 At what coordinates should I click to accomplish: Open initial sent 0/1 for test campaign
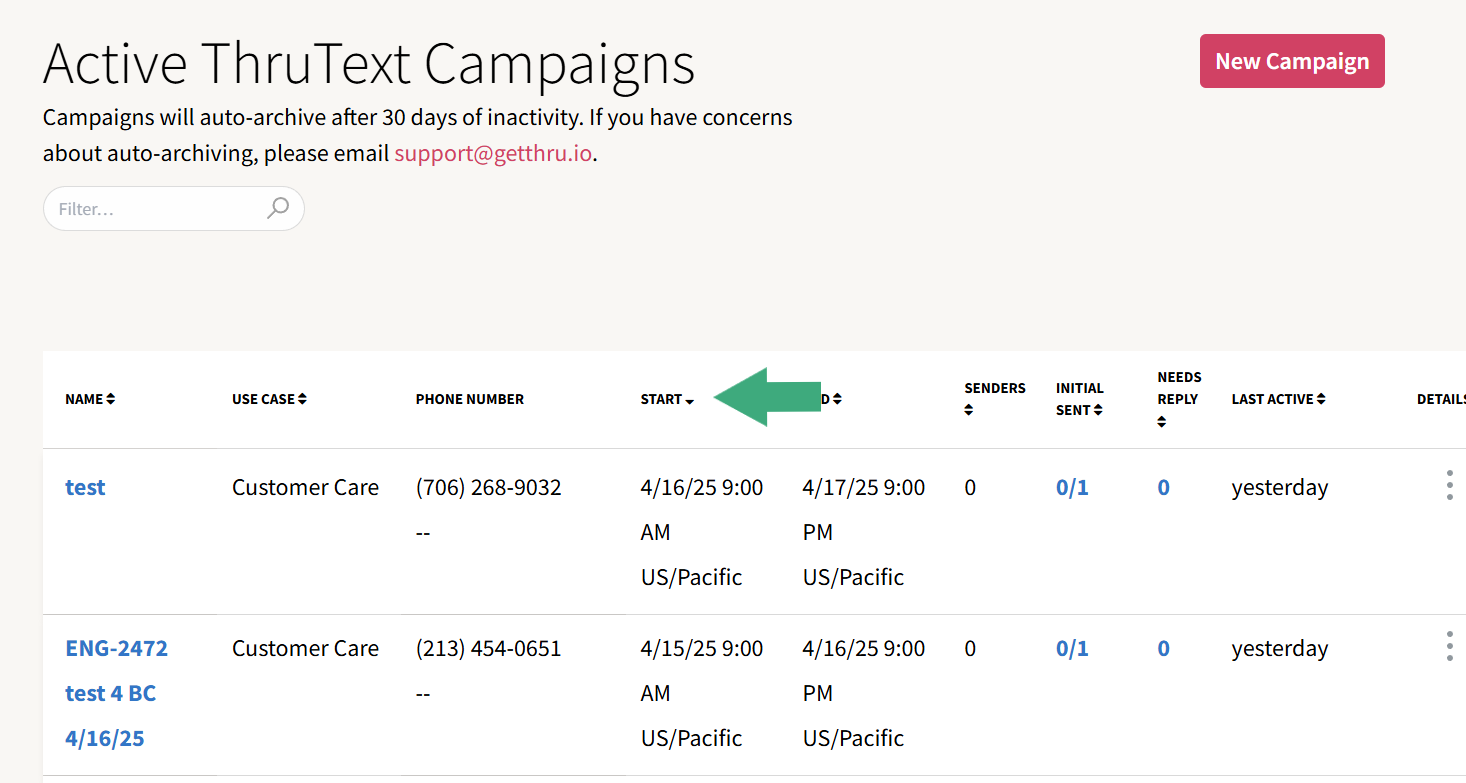[x=1072, y=487]
